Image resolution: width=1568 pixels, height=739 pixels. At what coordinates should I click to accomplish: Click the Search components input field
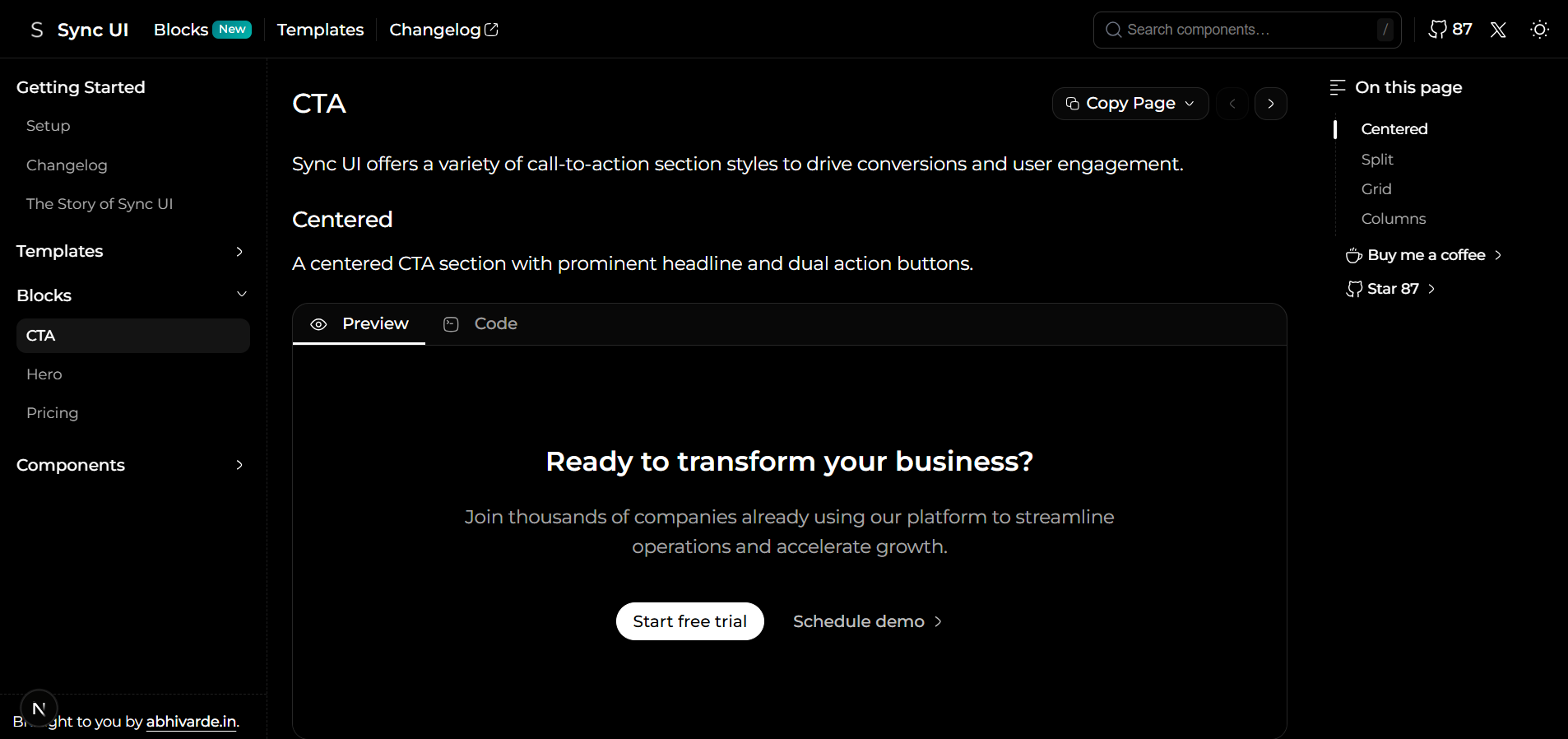coord(1234,30)
